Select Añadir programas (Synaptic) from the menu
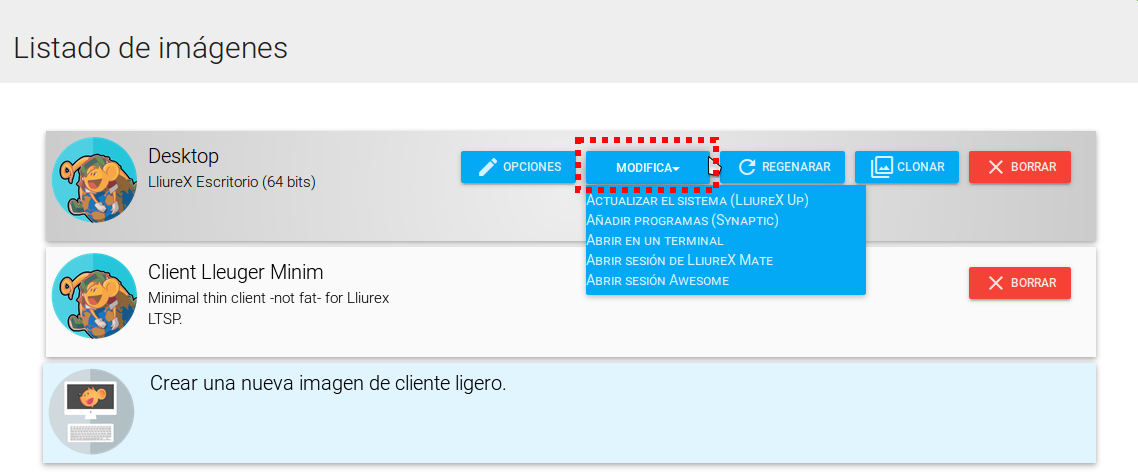 (x=682, y=220)
